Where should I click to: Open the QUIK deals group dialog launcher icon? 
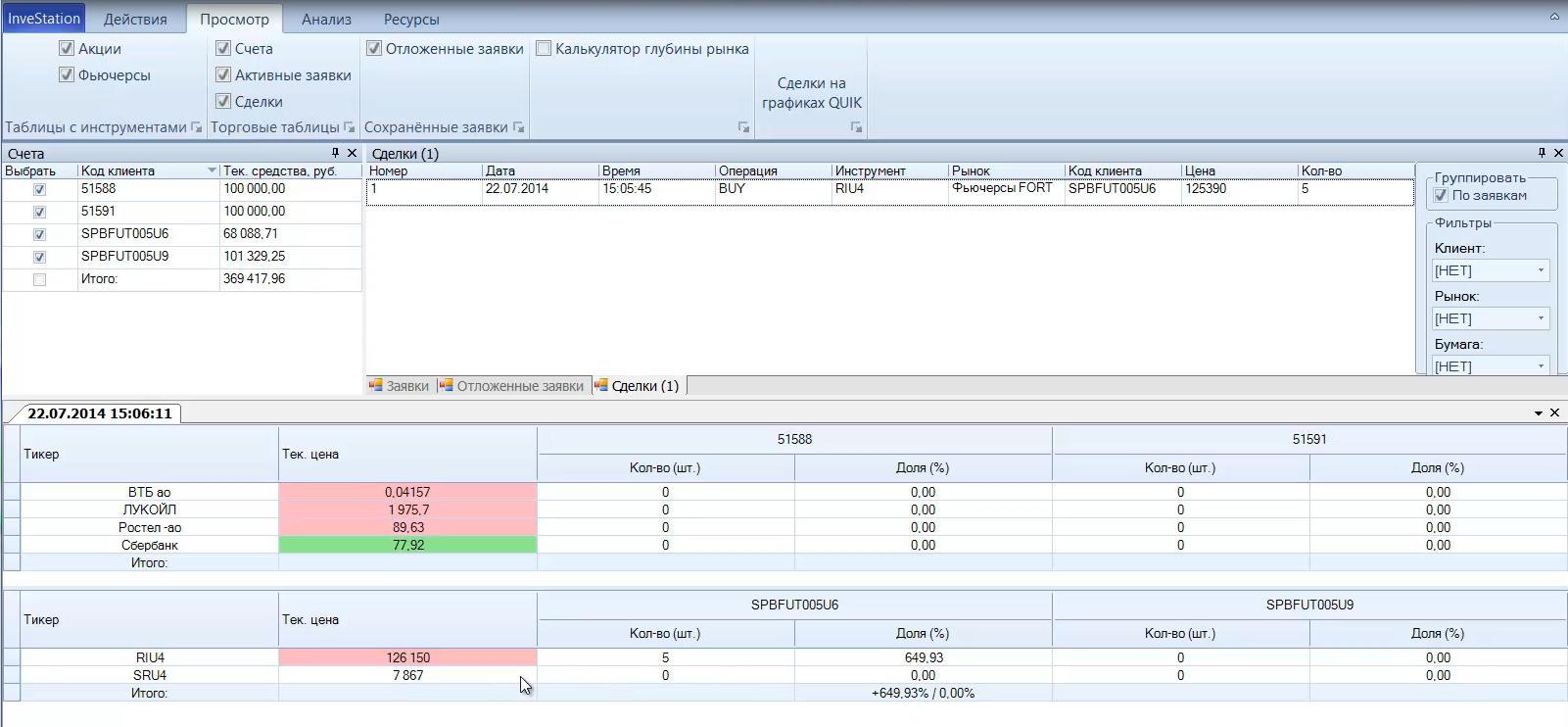click(856, 127)
